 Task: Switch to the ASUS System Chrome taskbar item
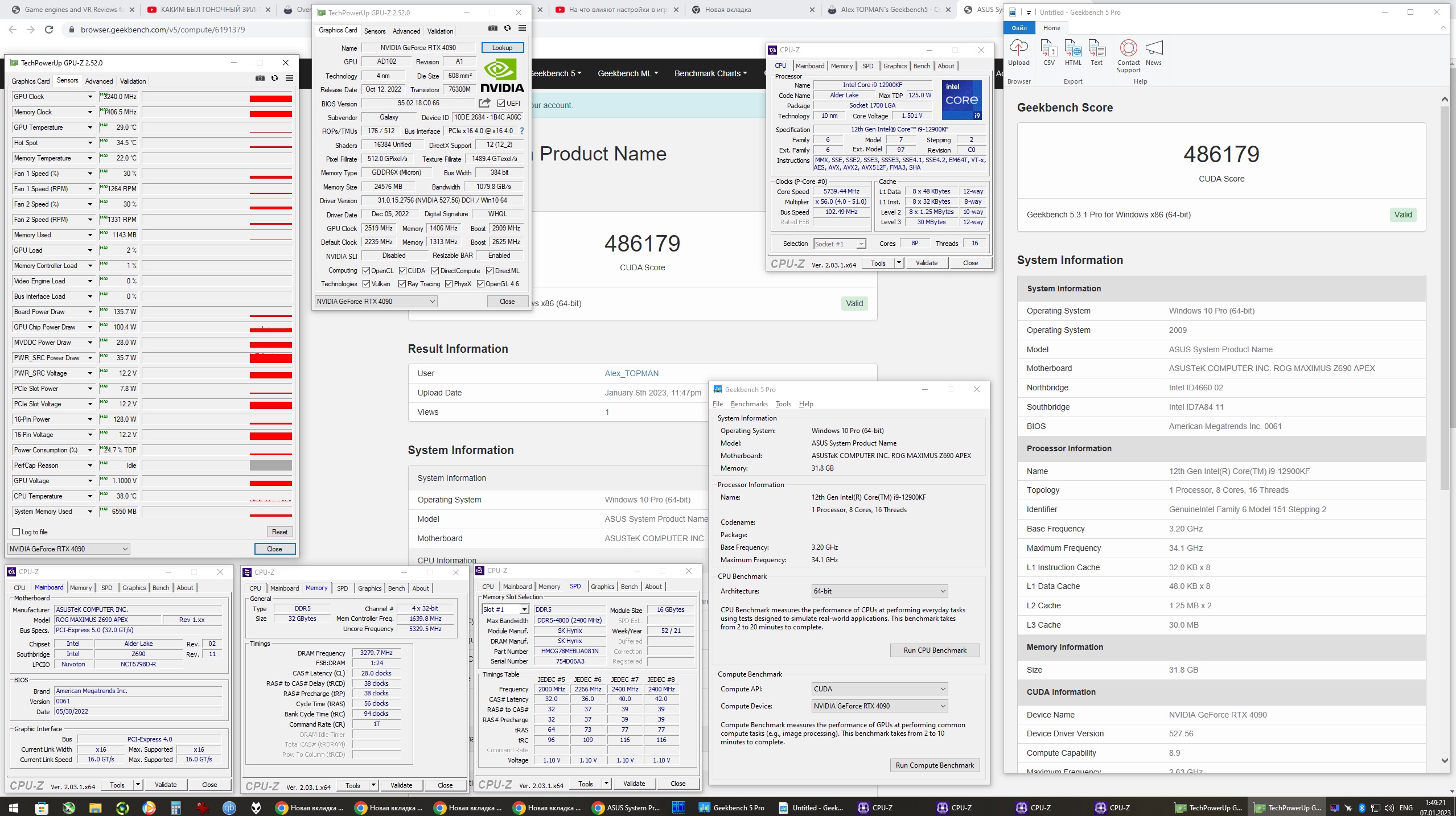pyautogui.click(x=626, y=807)
